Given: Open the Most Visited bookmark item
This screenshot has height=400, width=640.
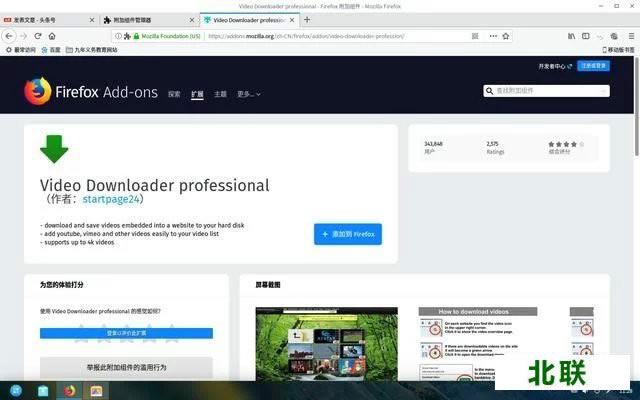Looking at the screenshot, I should (x=20, y=50).
